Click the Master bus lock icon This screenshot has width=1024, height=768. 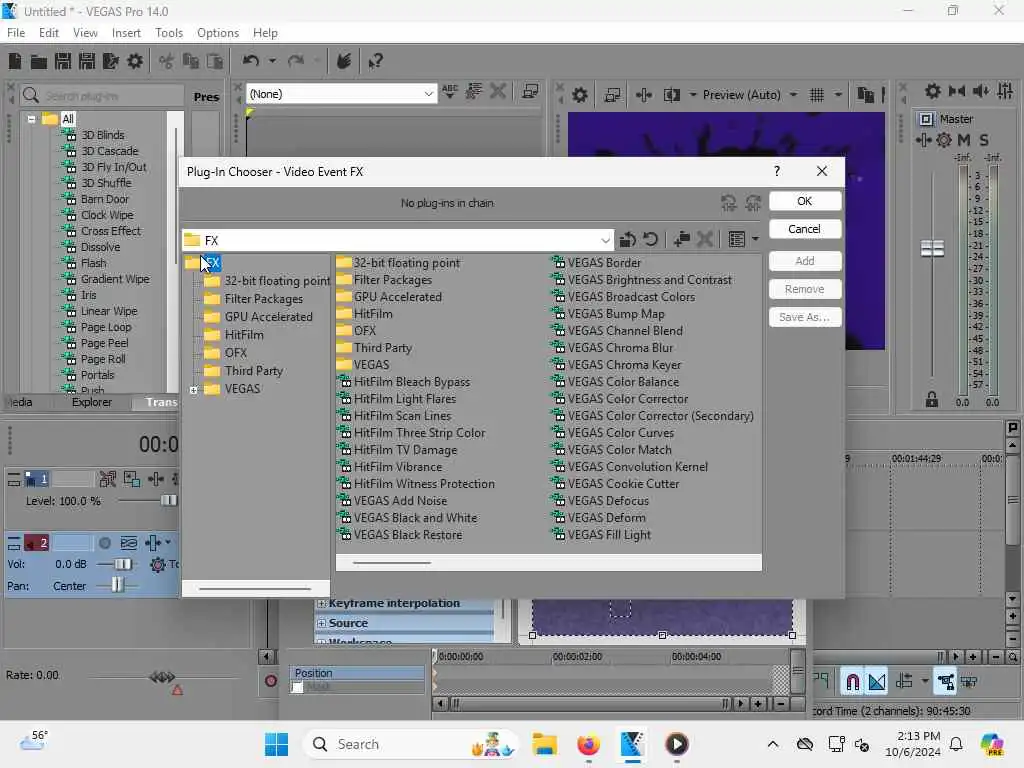pyautogui.click(x=932, y=400)
